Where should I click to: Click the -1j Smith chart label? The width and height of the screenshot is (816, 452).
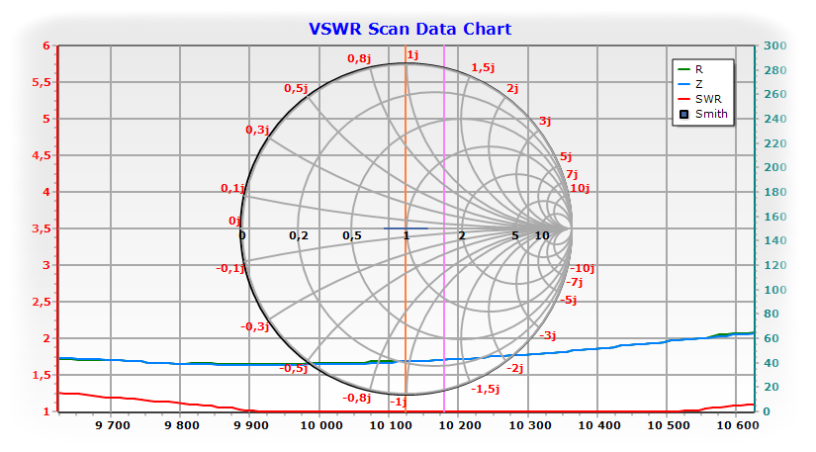pos(398,402)
